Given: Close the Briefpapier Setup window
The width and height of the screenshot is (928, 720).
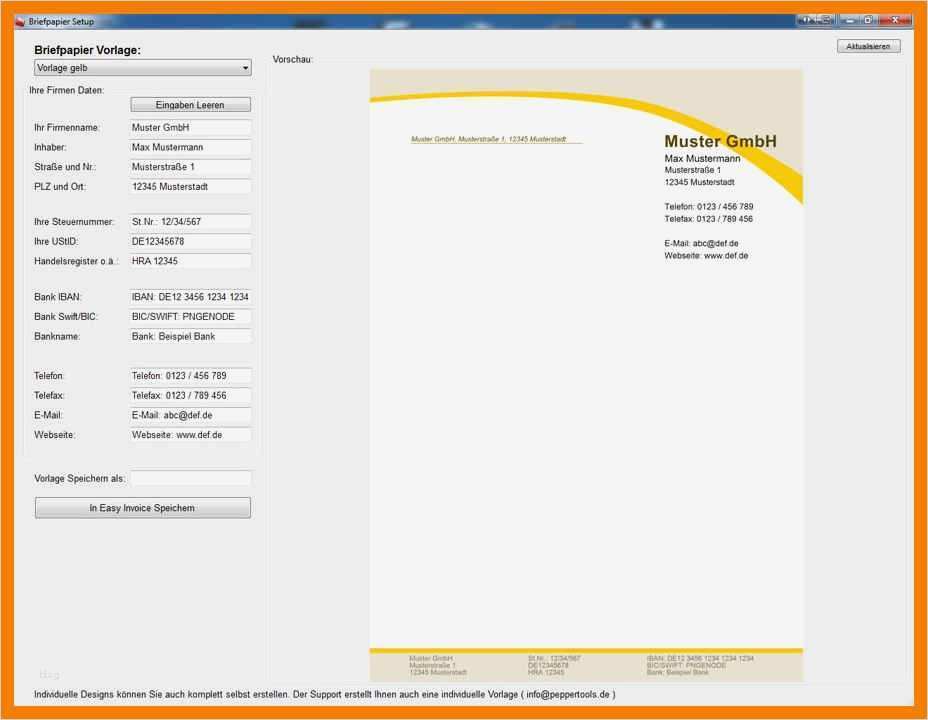Looking at the screenshot, I should tap(895, 20).
